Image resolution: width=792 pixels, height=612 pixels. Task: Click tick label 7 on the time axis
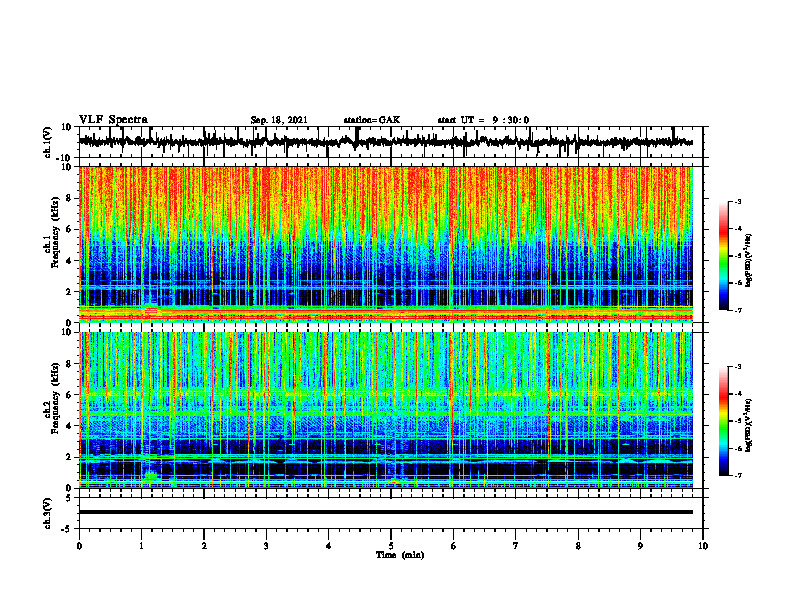pos(516,546)
